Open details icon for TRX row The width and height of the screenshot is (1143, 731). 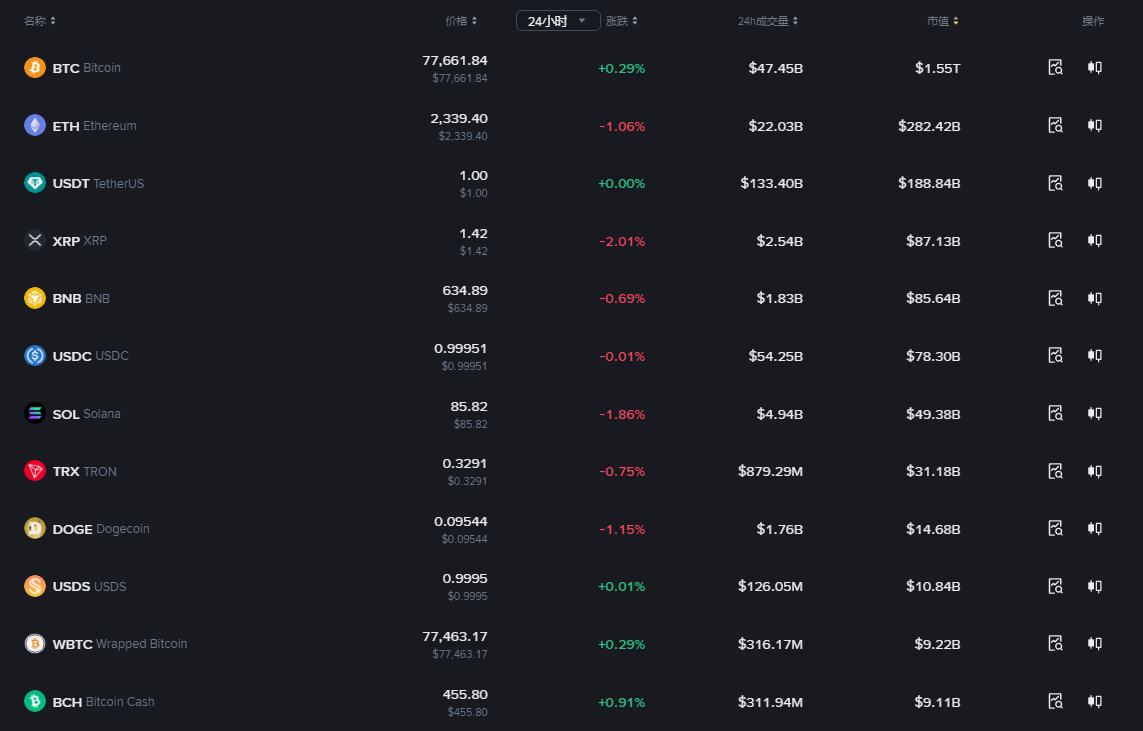click(1055, 471)
